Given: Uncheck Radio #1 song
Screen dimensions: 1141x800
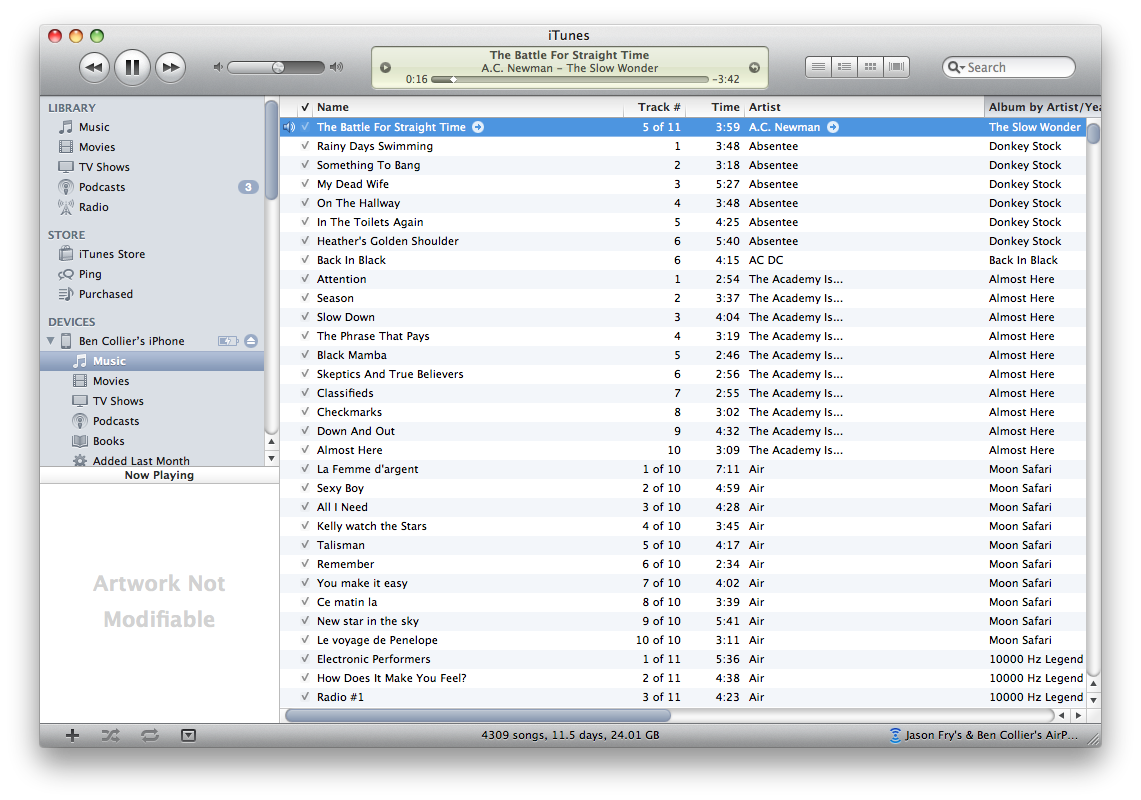Looking at the screenshot, I should click(305, 697).
